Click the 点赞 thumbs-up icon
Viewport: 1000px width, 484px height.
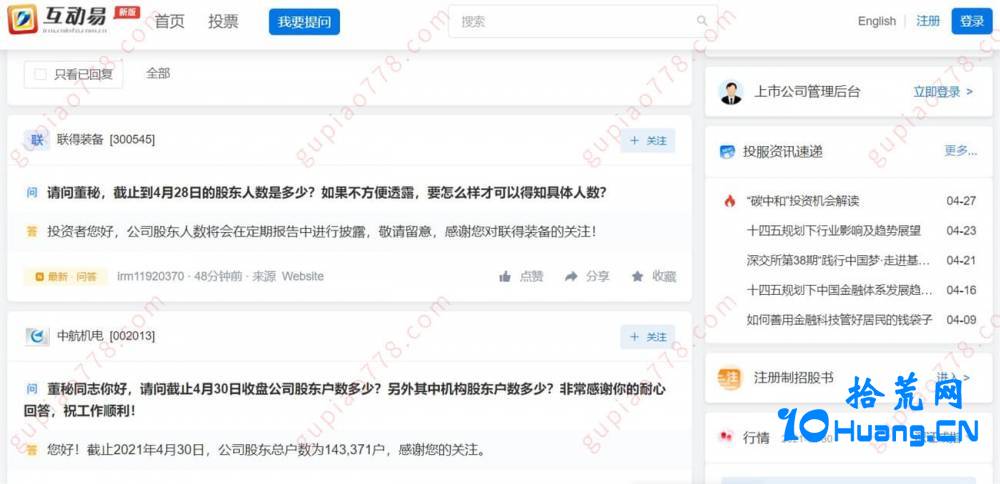coord(505,276)
